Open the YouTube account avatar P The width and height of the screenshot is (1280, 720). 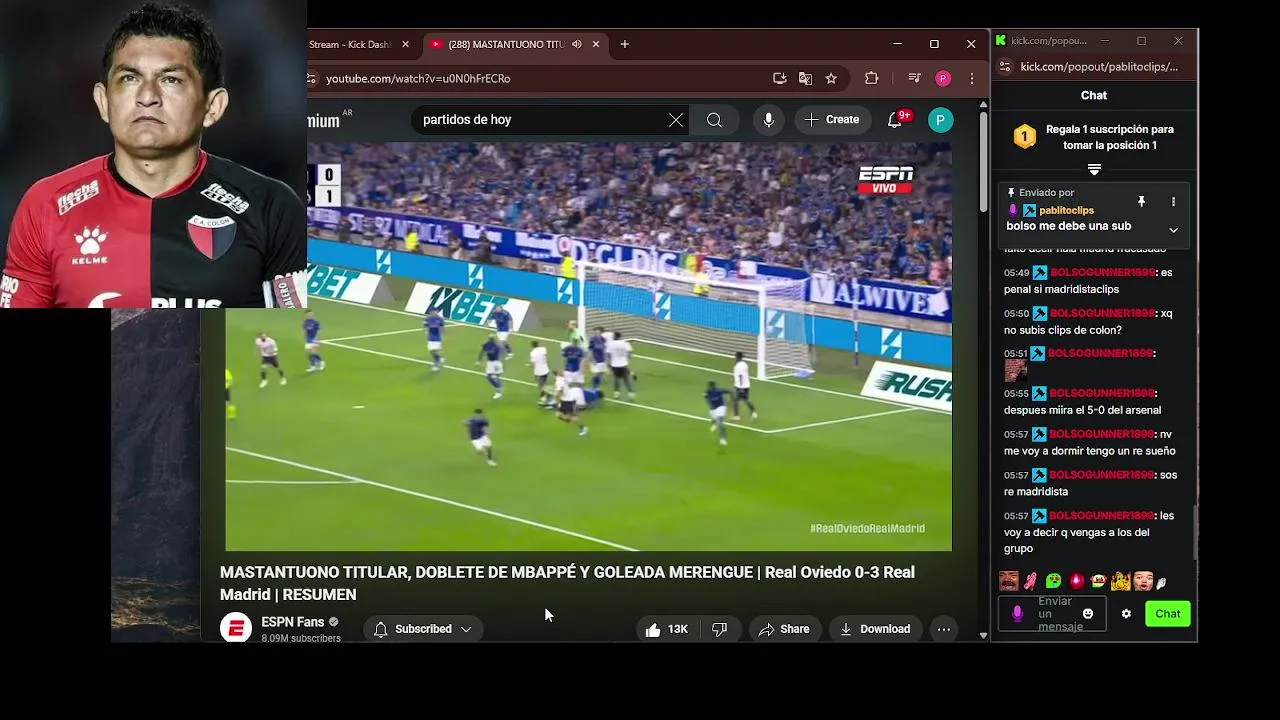[940, 120]
